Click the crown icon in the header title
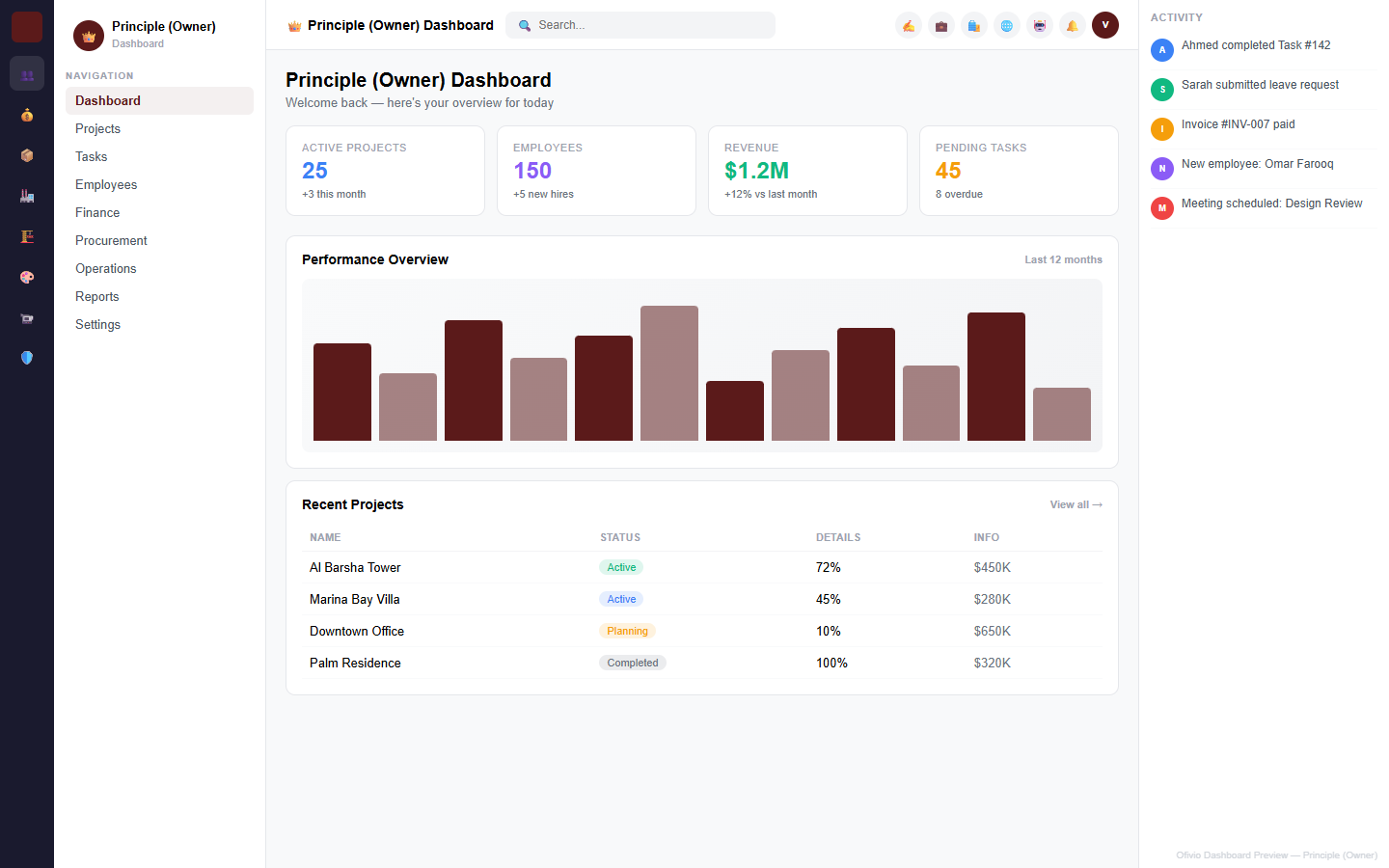 (x=294, y=25)
